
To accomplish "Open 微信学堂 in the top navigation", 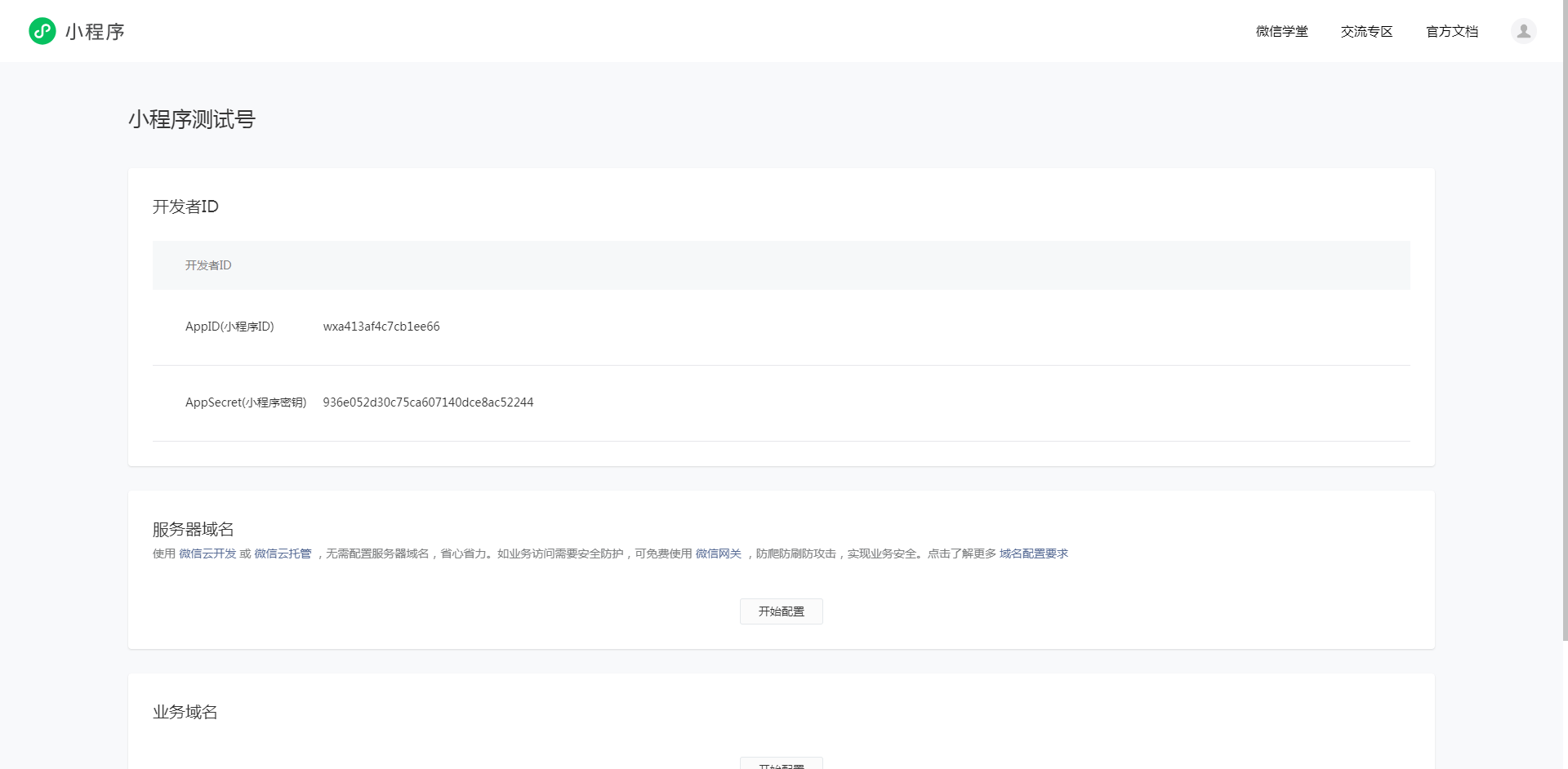I will [1281, 31].
